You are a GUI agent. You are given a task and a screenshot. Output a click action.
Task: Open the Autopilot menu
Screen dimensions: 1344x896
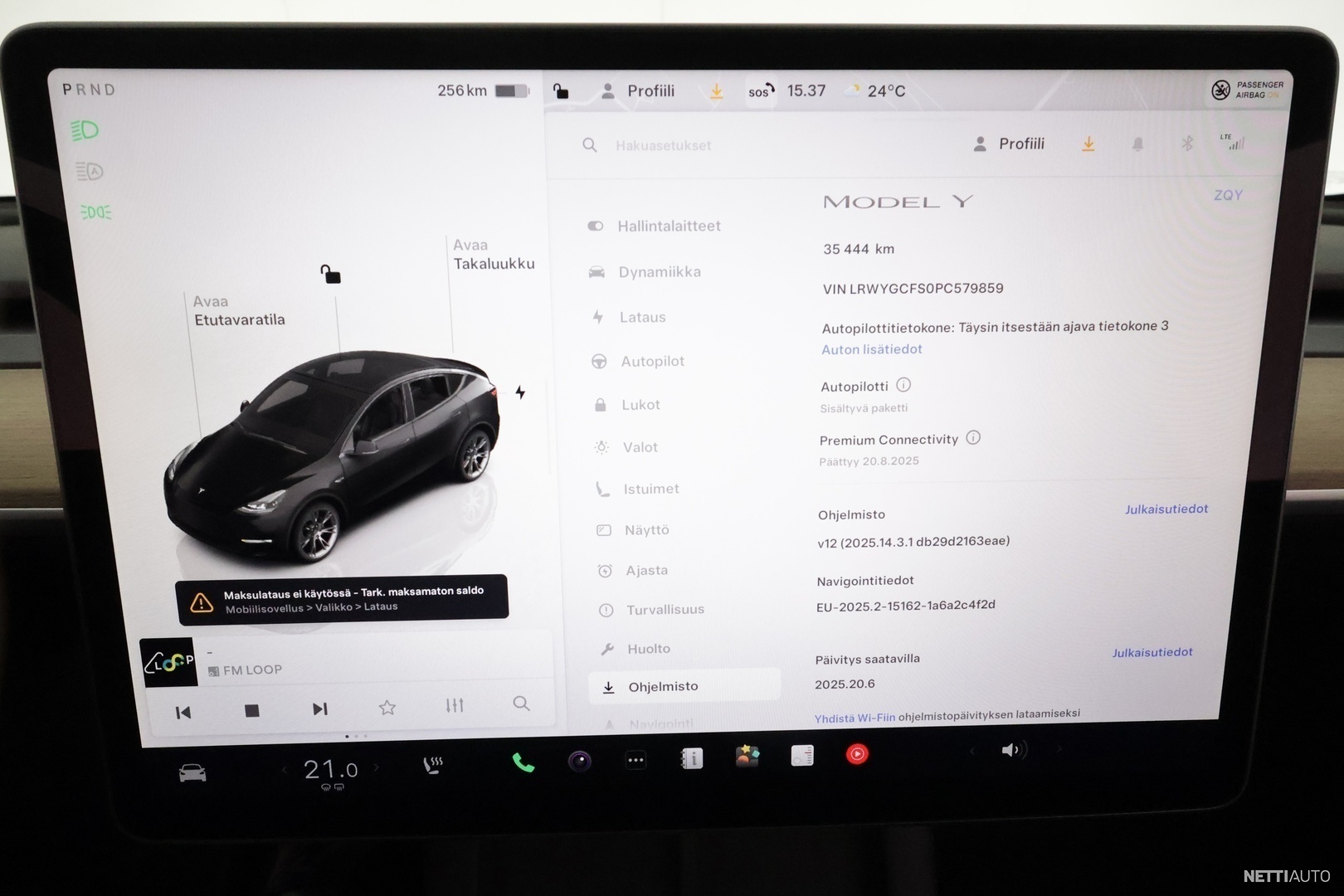tap(638, 361)
